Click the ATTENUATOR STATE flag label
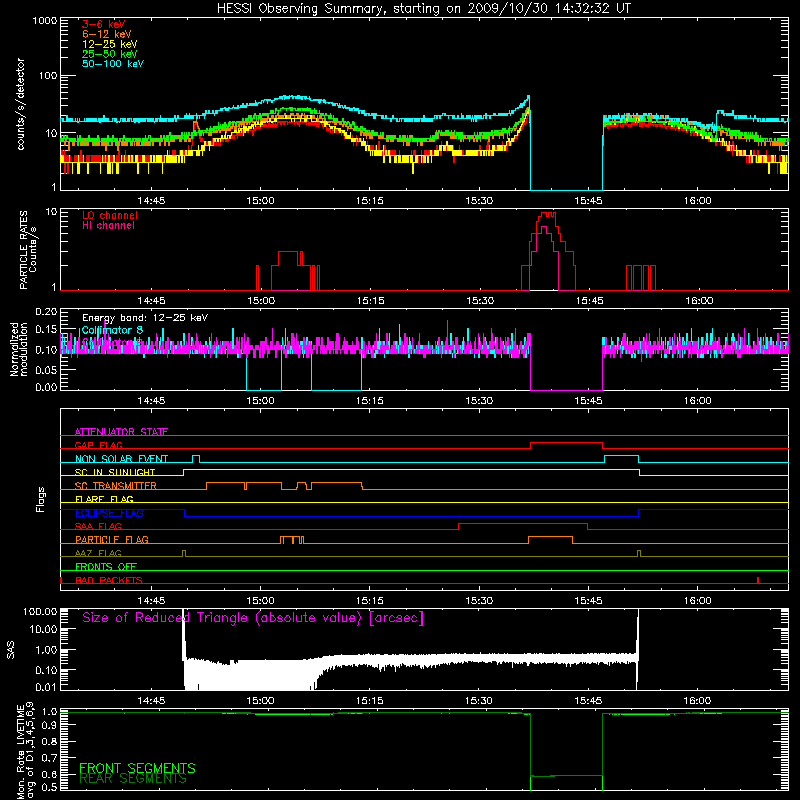 pos(121,432)
